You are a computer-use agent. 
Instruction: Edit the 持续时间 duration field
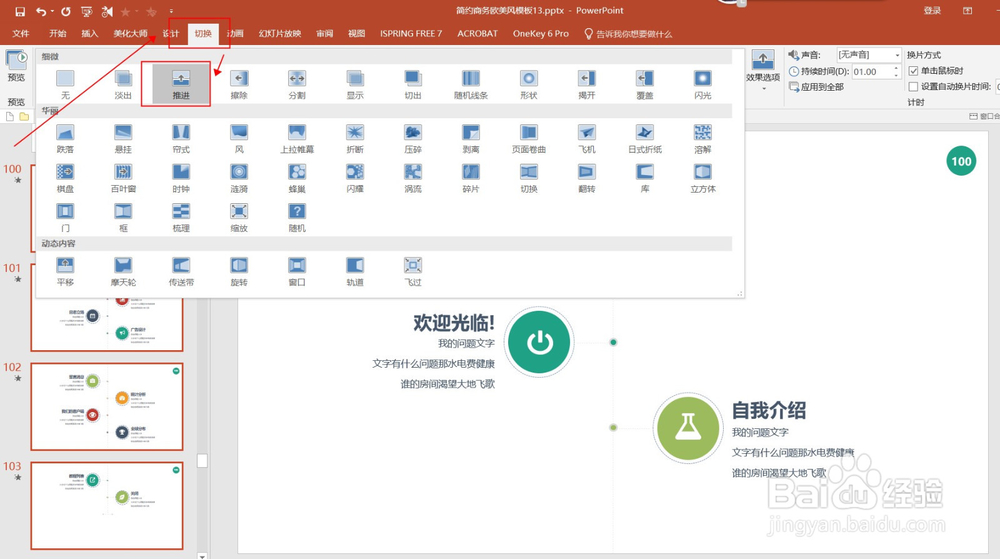click(872, 71)
